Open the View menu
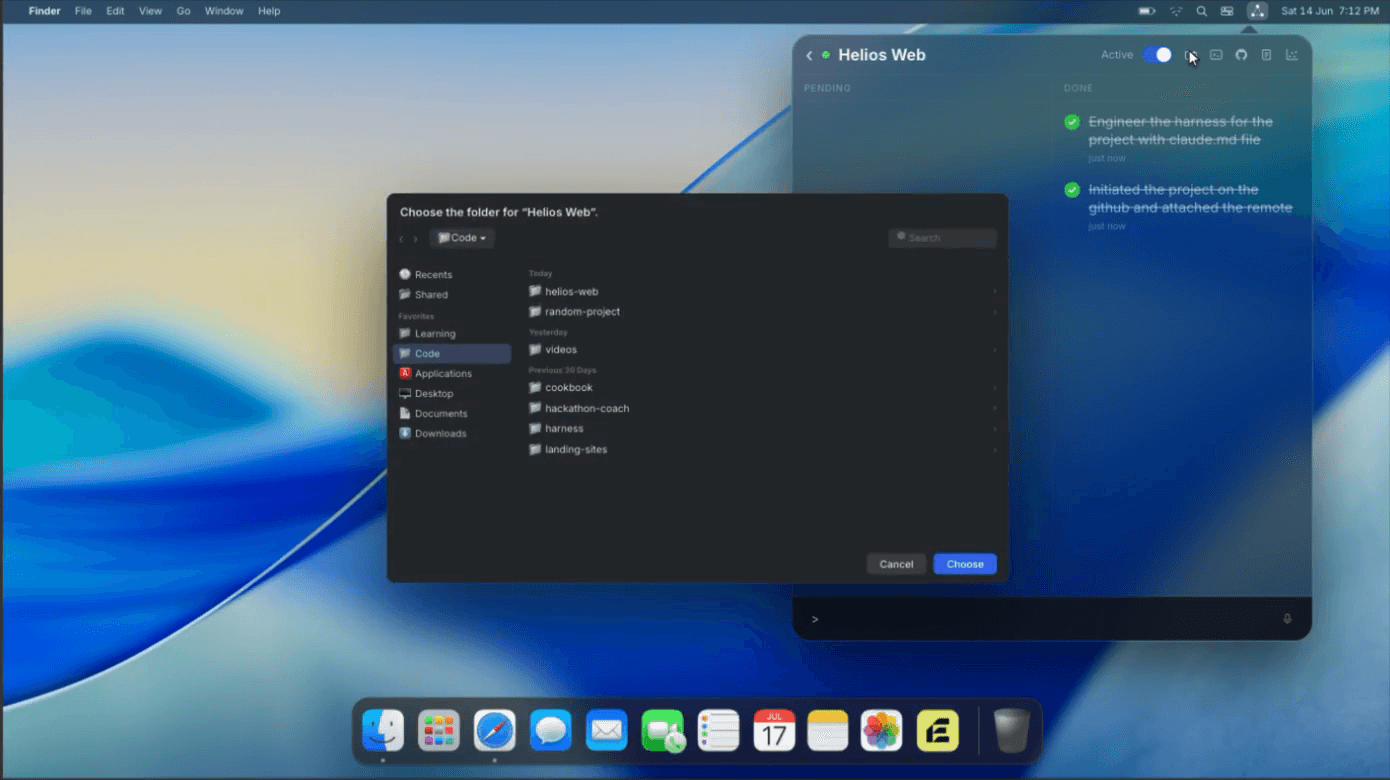 point(150,11)
